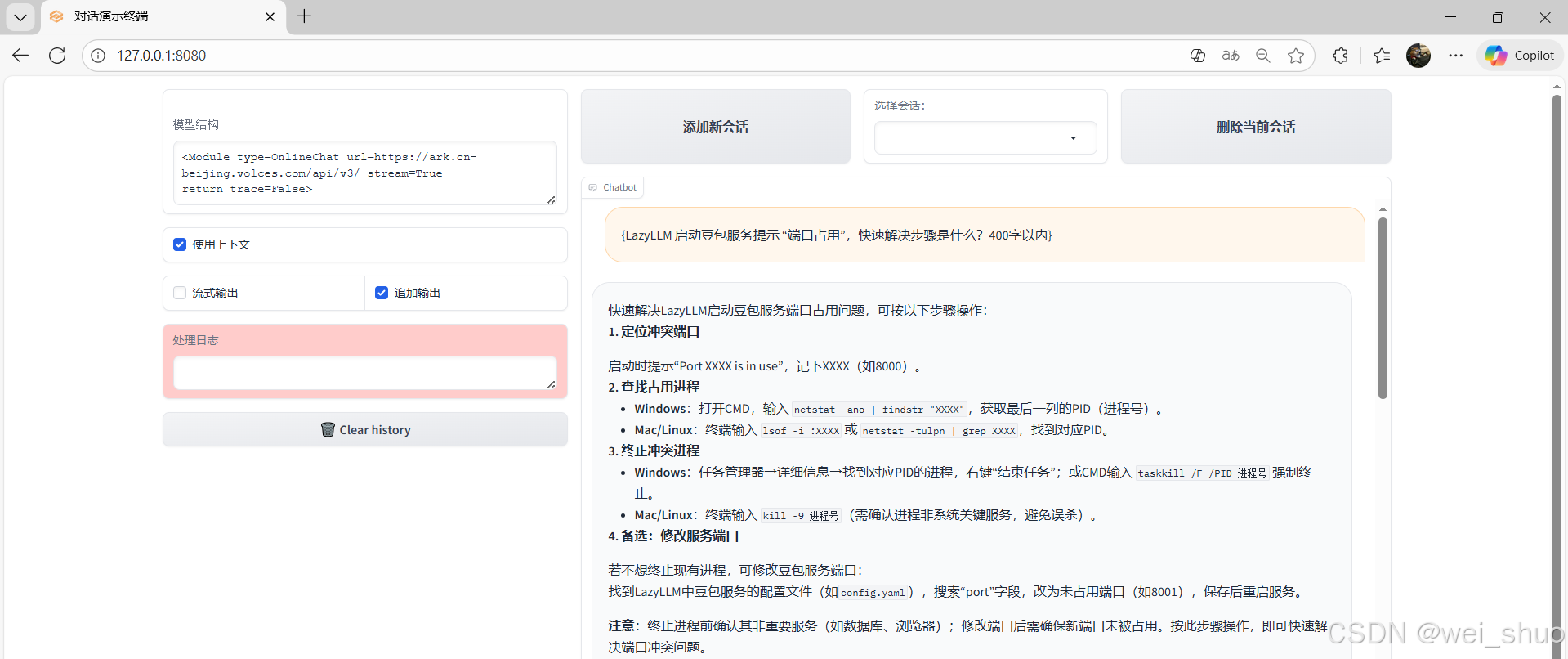Click the Clear history button
Viewport: 1568px width, 659px height.
pyautogui.click(x=365, y=429)
